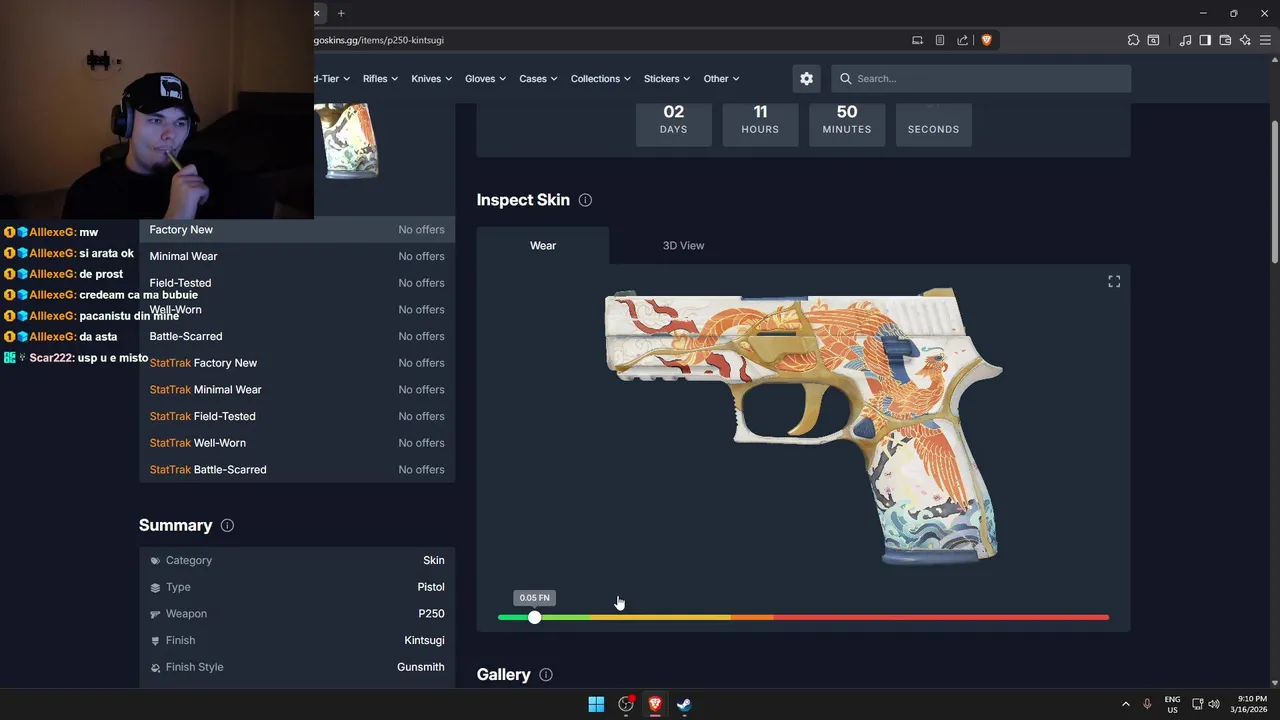Click the Brave browser taskbar icon

point(655,704)
